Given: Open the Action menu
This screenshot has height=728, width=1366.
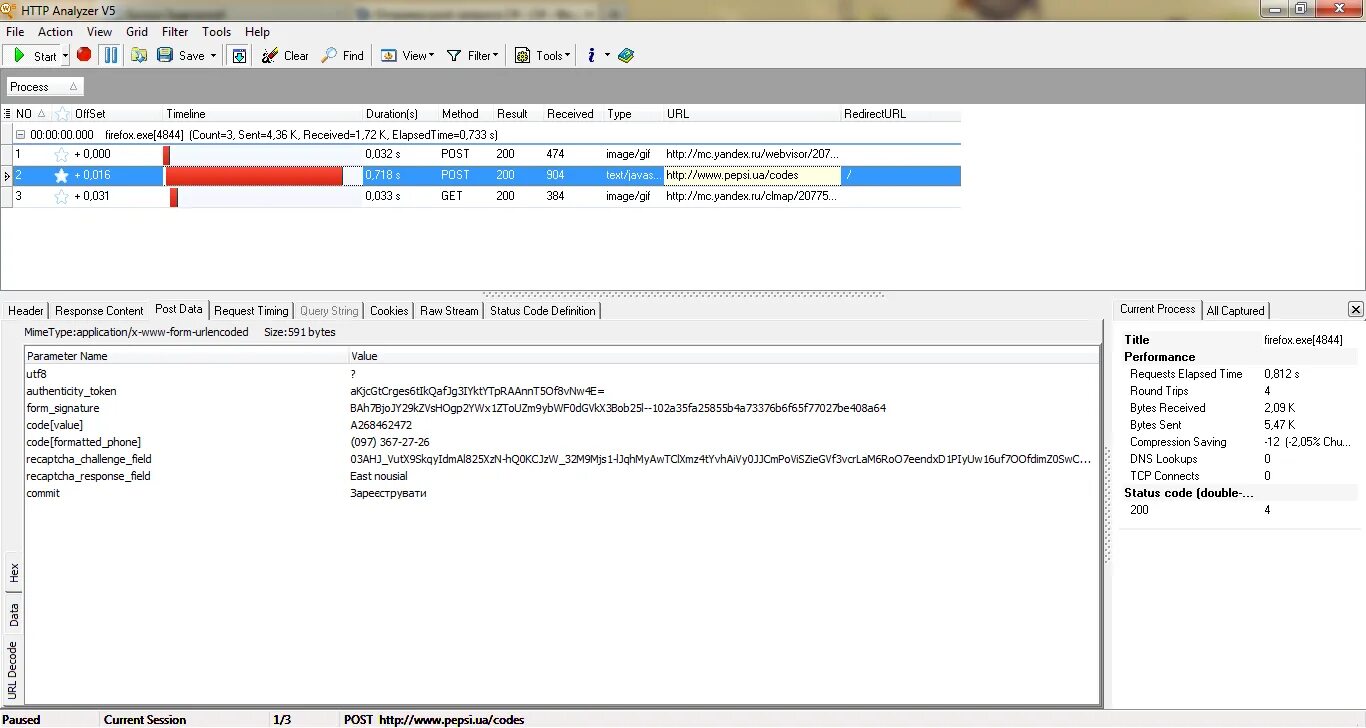Looking at the screenshot, I should click(x=55, y=32).
